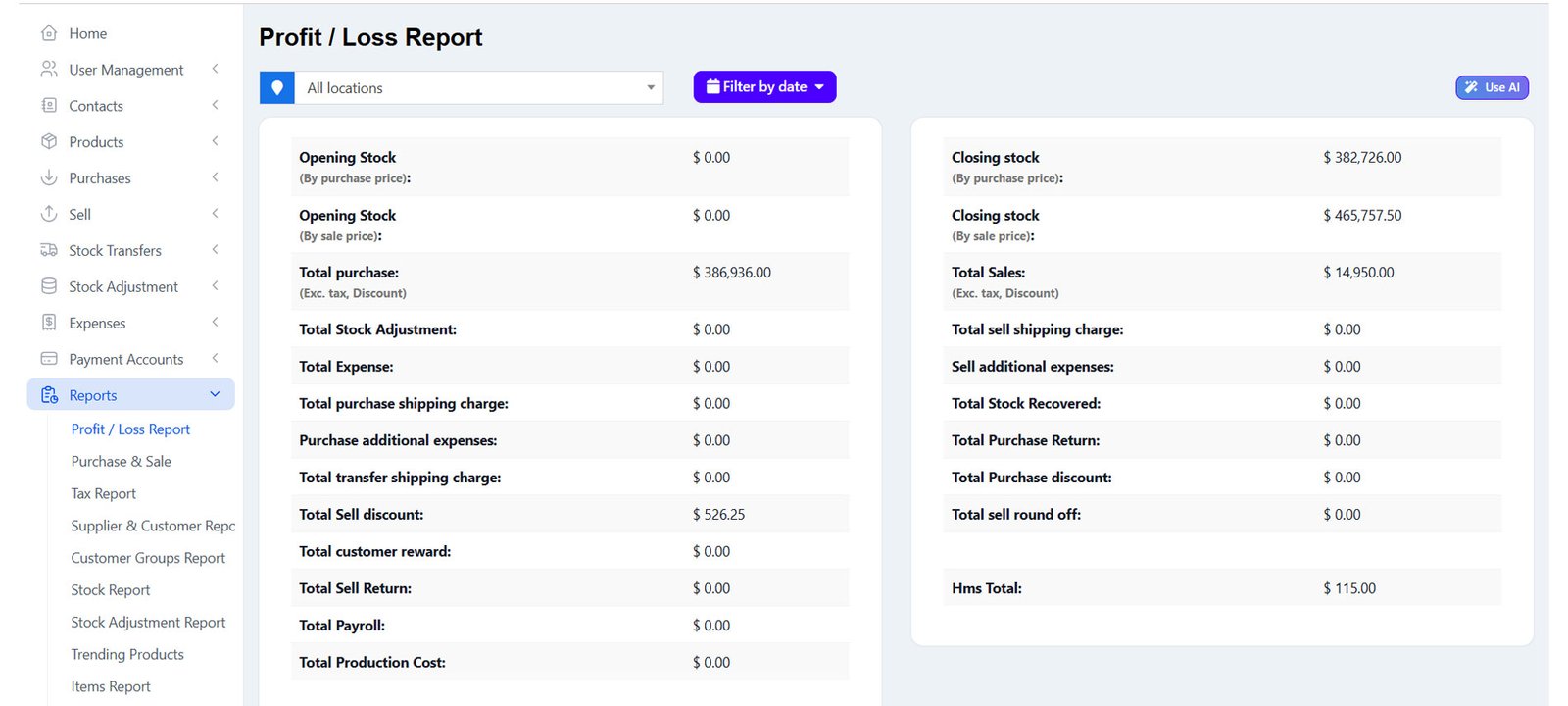This screenshot has width=1568, height=706.
Task: Open the All locations dropdown
Action: coord(479,88)
